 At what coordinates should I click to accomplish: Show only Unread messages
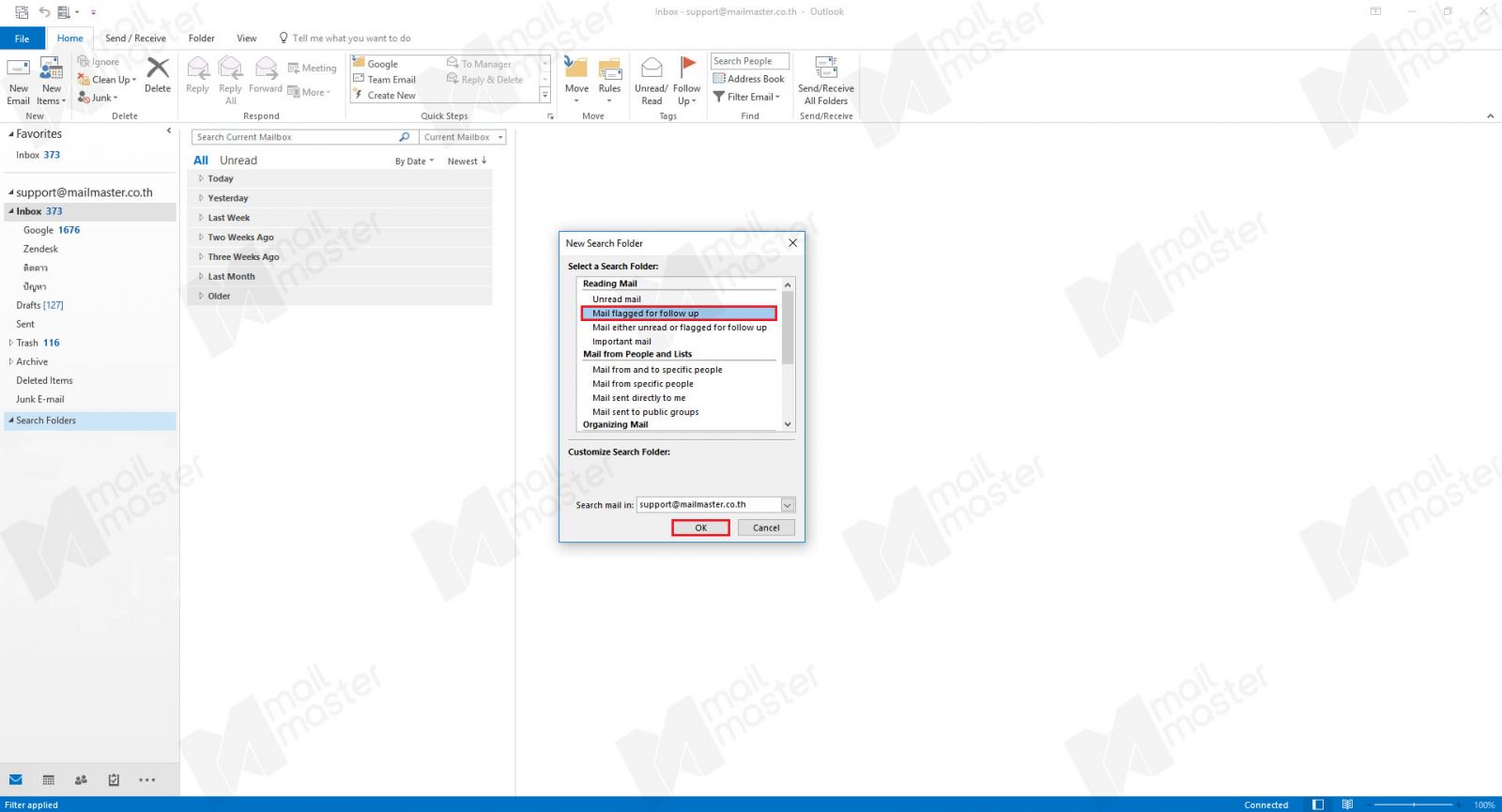(x=238, y=161)
